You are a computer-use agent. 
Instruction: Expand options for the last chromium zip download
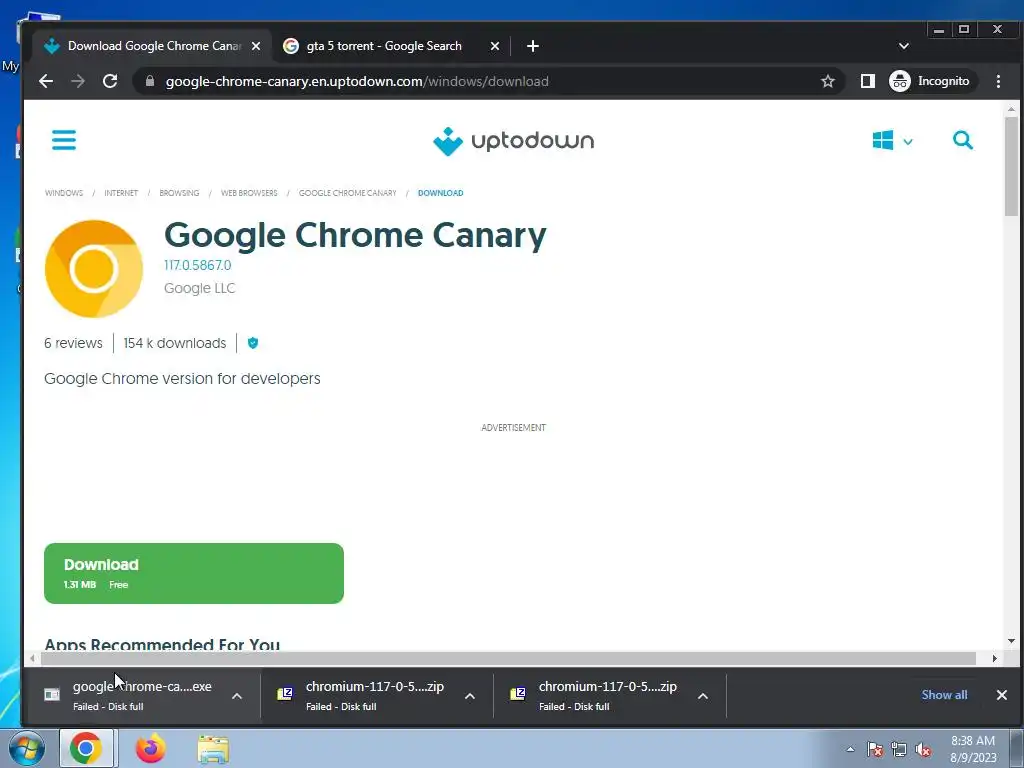[703, 696]
